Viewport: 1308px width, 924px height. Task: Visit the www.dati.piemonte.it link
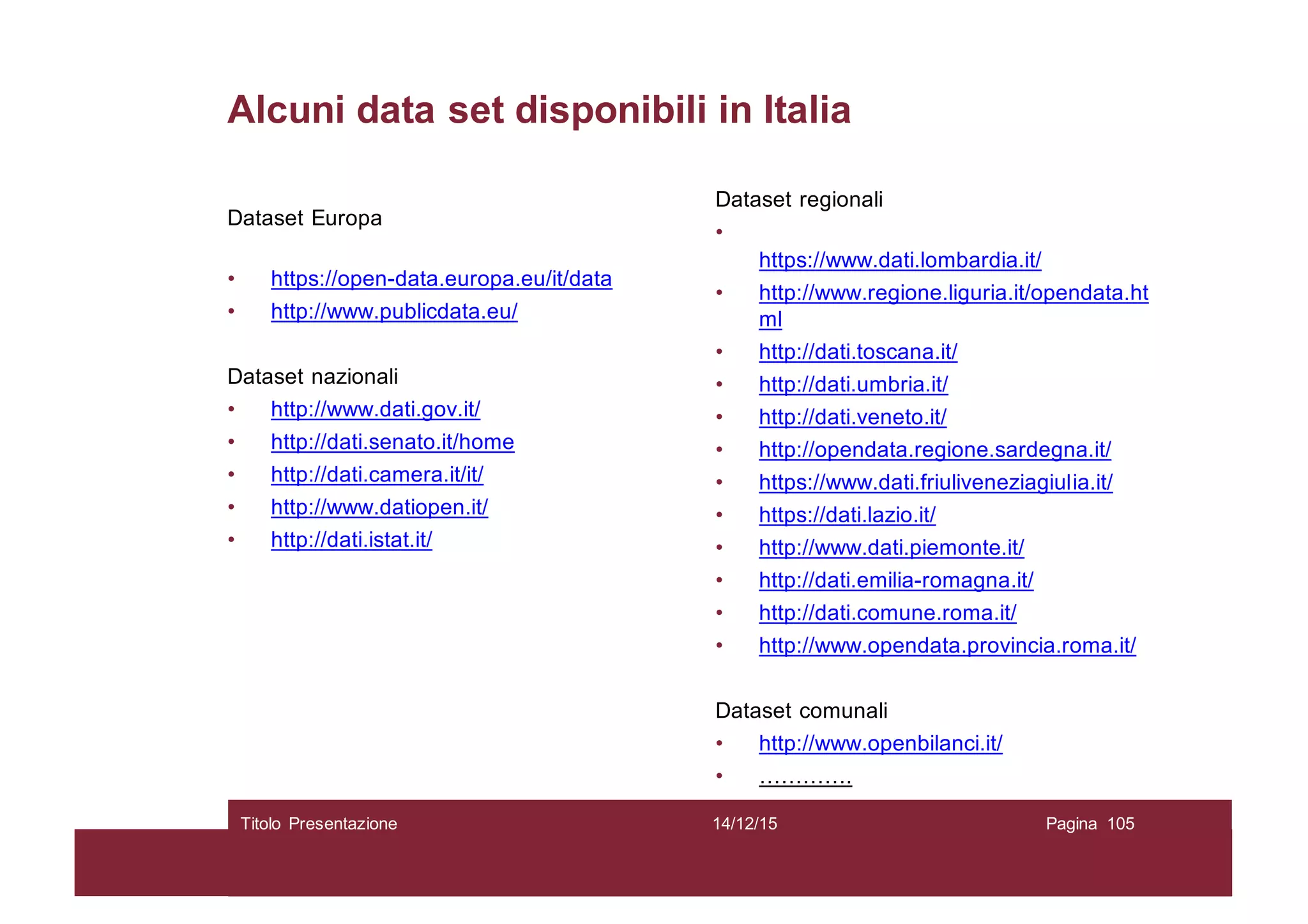[892, 547]
